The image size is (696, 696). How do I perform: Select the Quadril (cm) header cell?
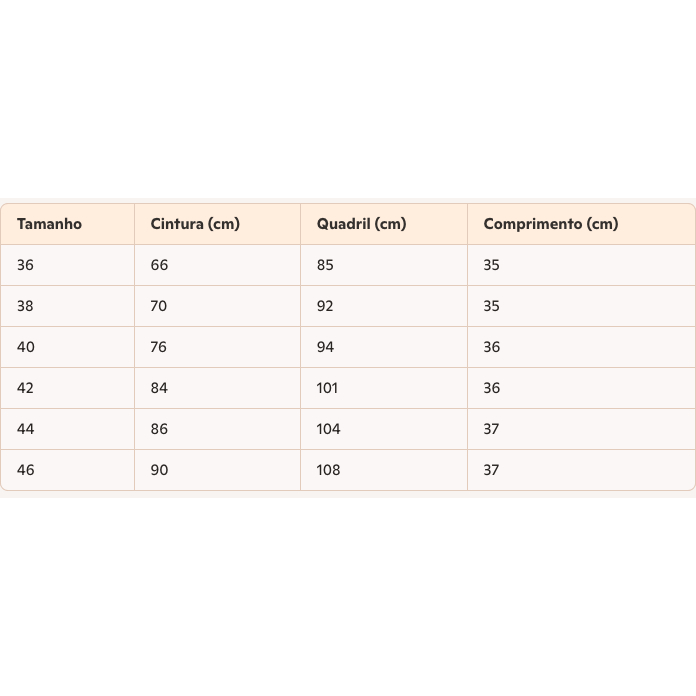[361, 224]
